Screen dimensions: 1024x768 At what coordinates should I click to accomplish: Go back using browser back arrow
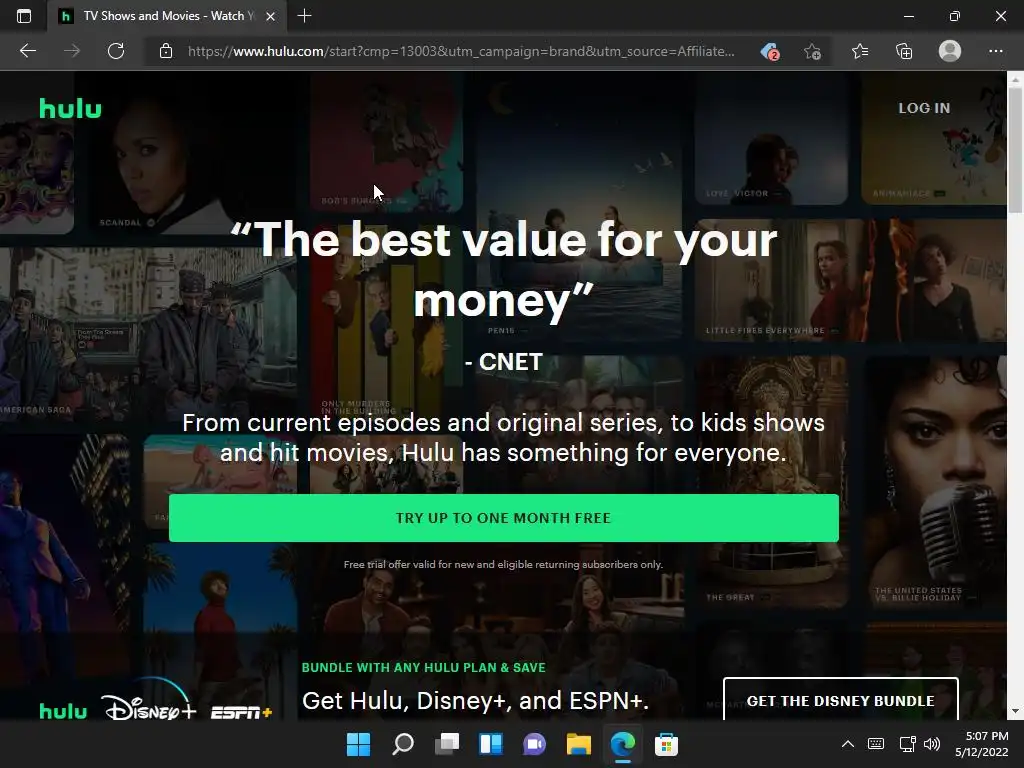28,51
